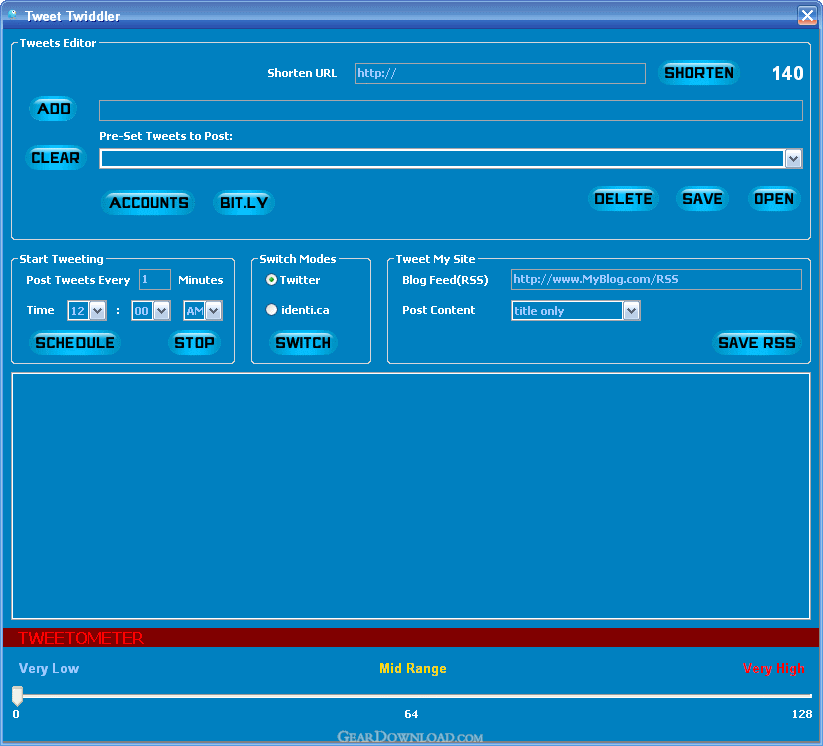Click the SWITCH modes button
This screenshot has height=746, width=823.
click(303, 343)
